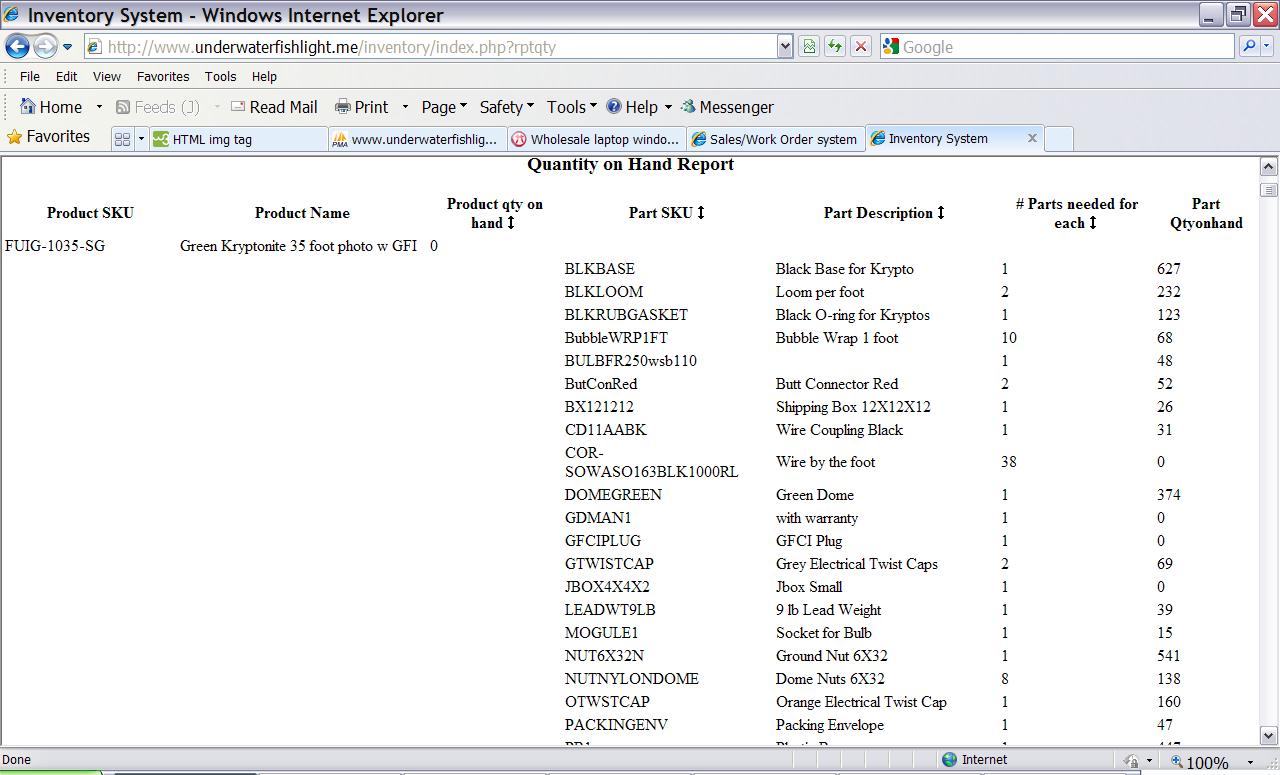Click the Home toolbar button
Image resolution: width=1280 pixels, height=775 pixels.
pyautogui.click(x=51, y=107)
